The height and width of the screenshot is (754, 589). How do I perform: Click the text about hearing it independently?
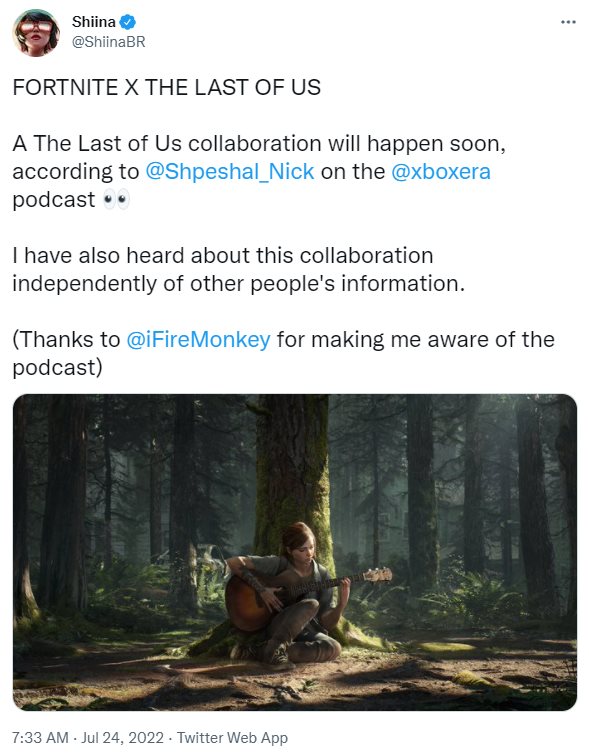point(238,270)
